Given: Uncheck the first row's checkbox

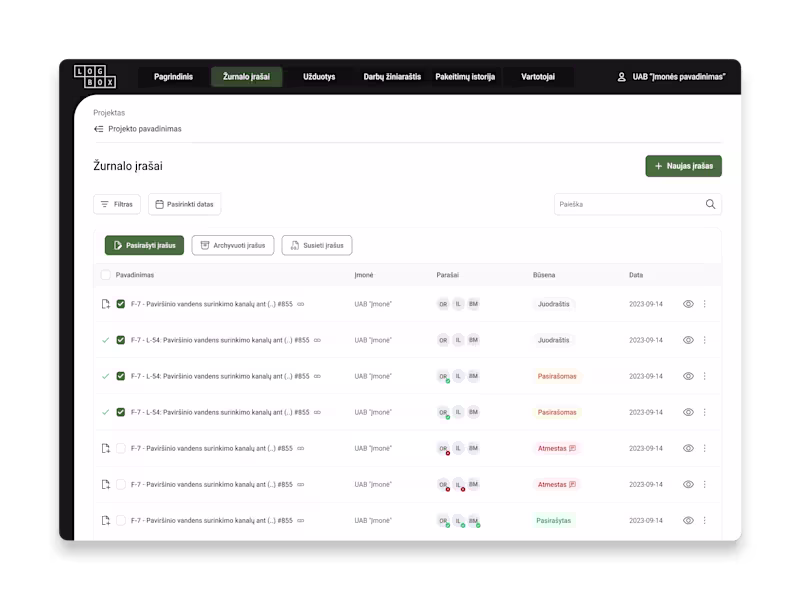Looking at the screenshot, I should [121, 304].
